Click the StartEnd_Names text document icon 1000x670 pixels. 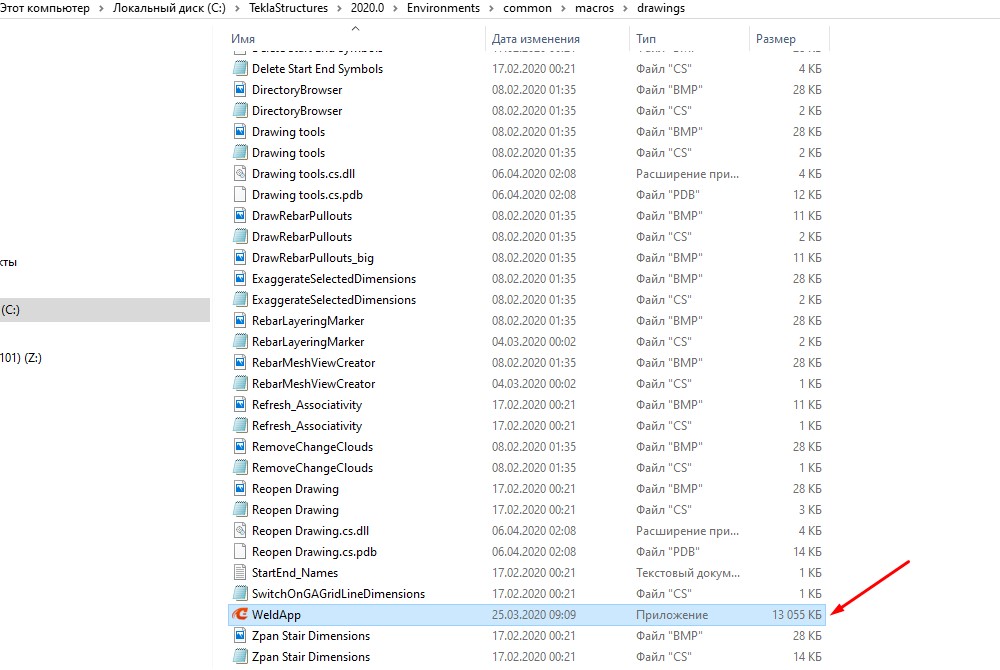click(239, 573)
